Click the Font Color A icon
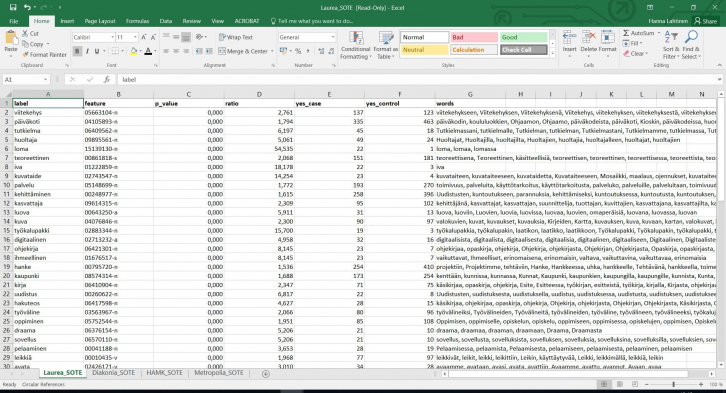 click(148, 51)
